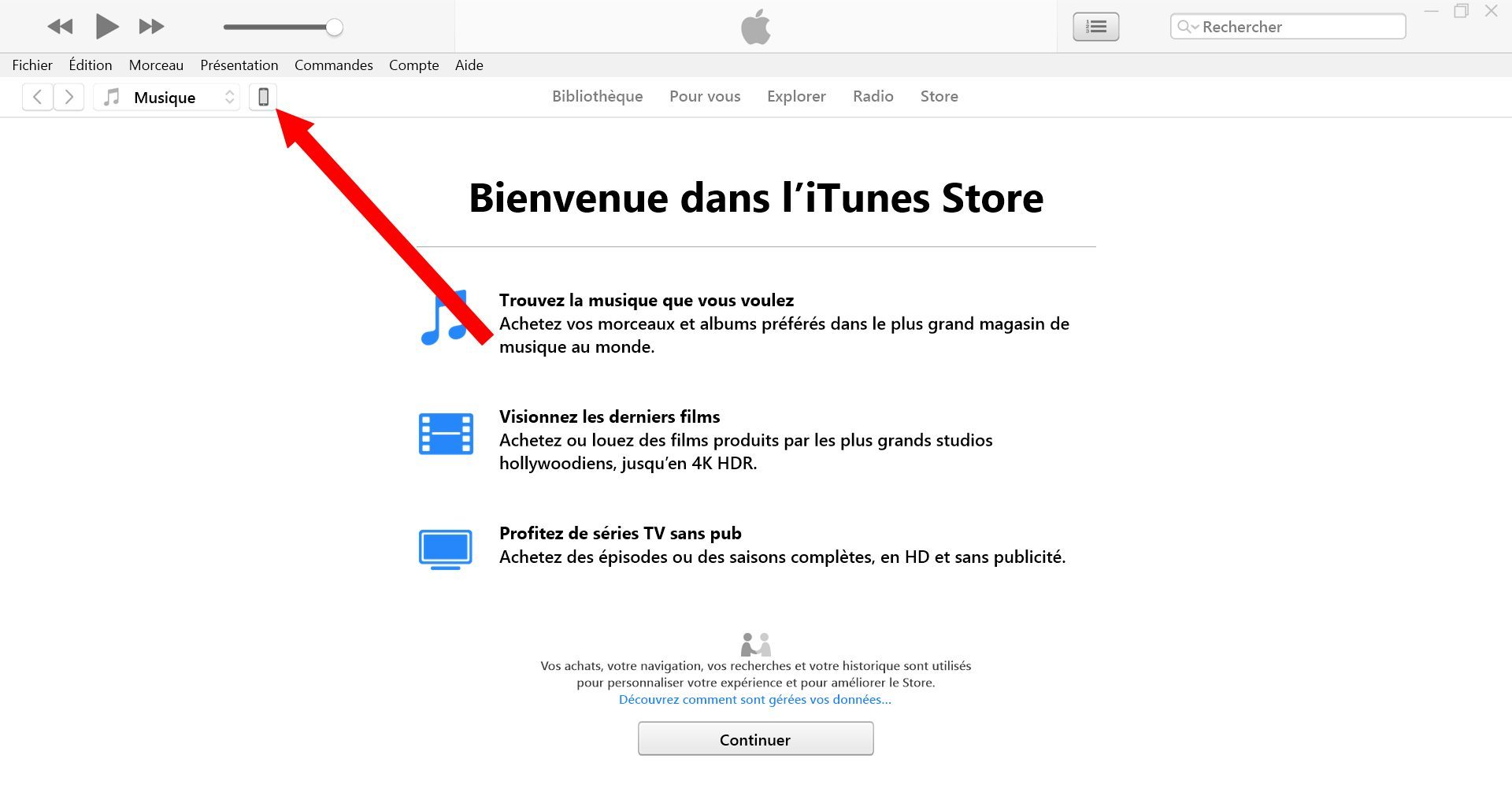This screenshot has width=1512, height=803.
Task: Click the rewind previous track button
Action: (x=60, y=27)
